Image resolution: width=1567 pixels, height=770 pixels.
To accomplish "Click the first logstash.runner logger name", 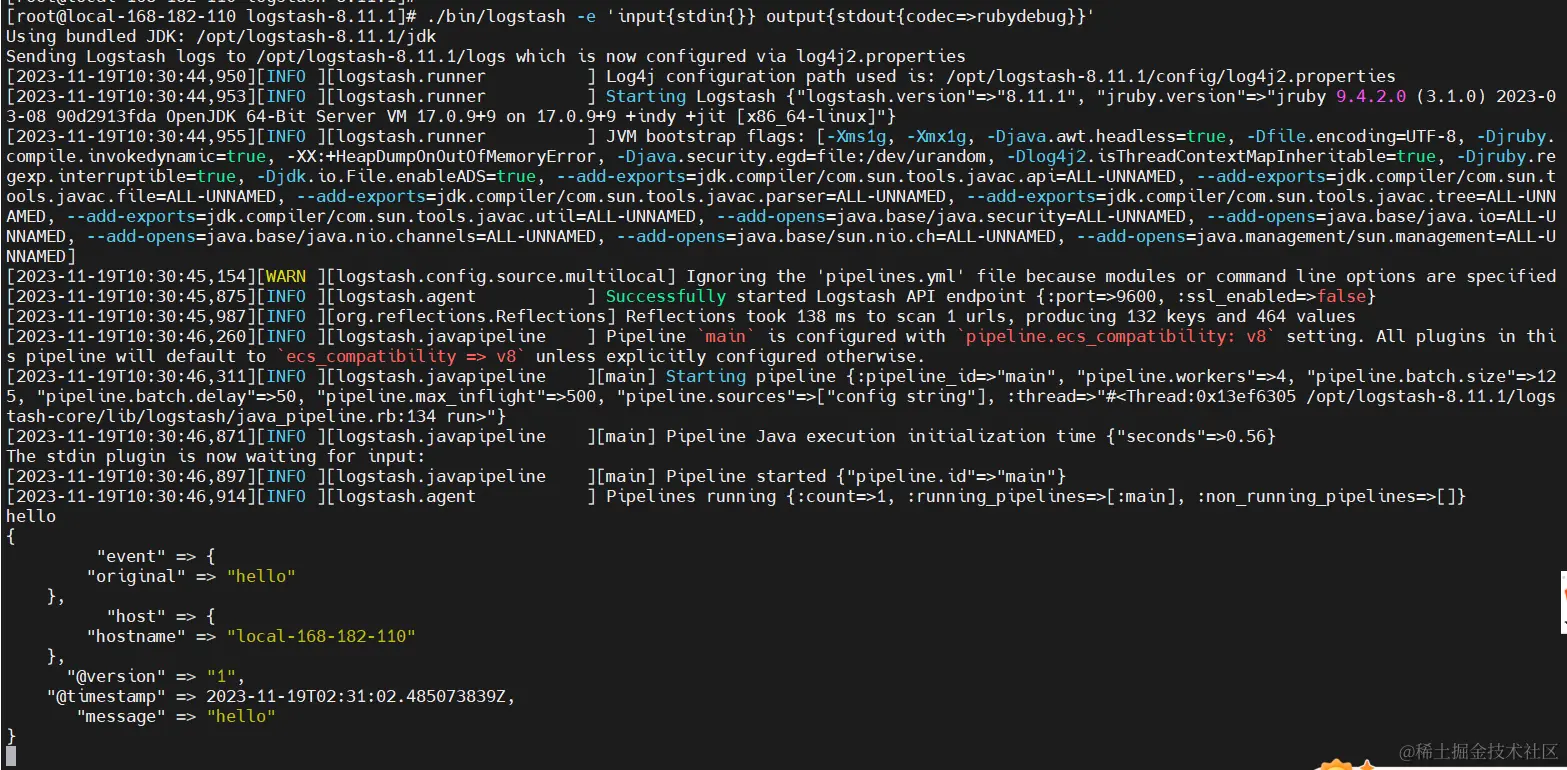I will [411, 76].
